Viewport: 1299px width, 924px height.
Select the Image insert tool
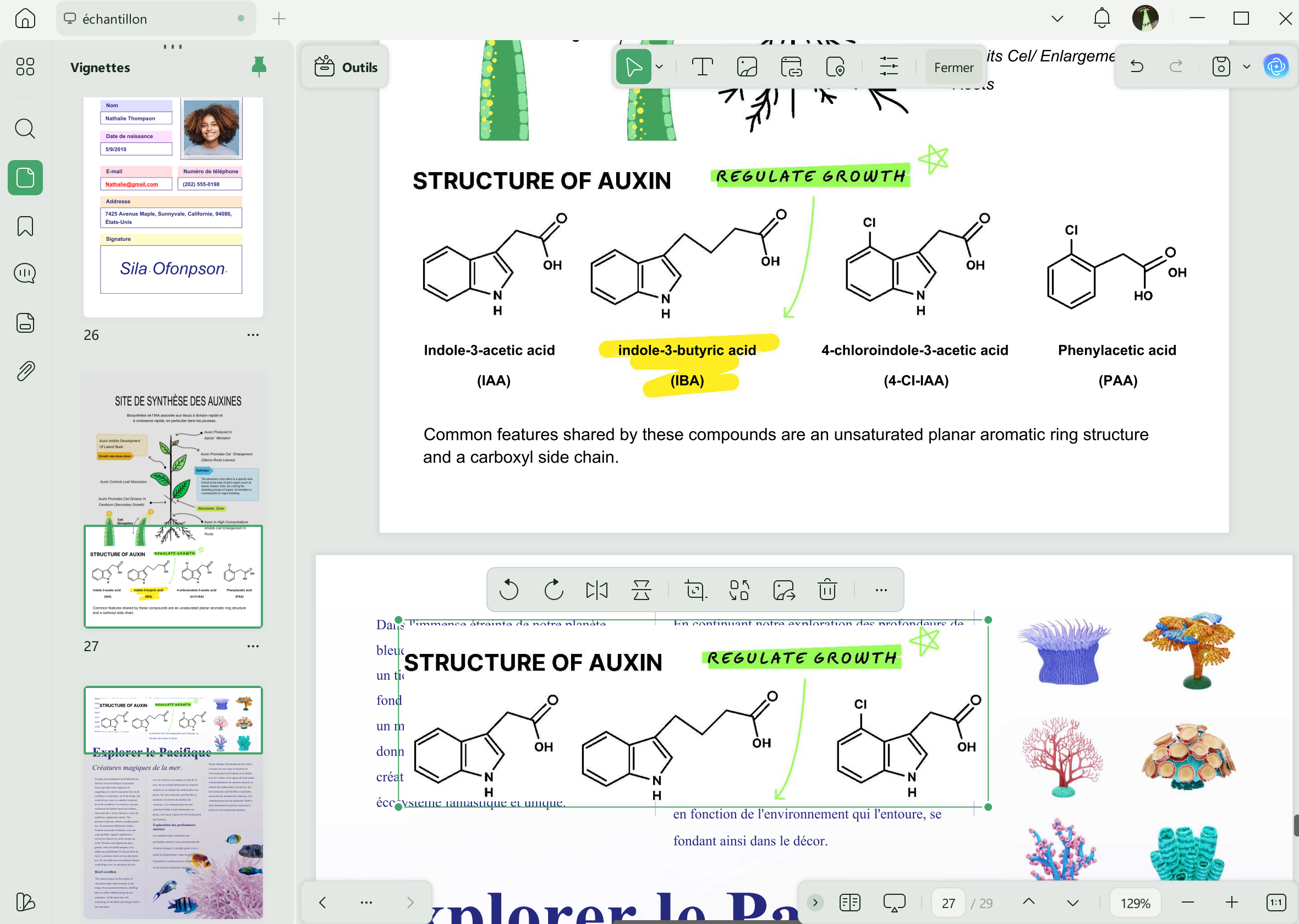[x=747, y=67]
